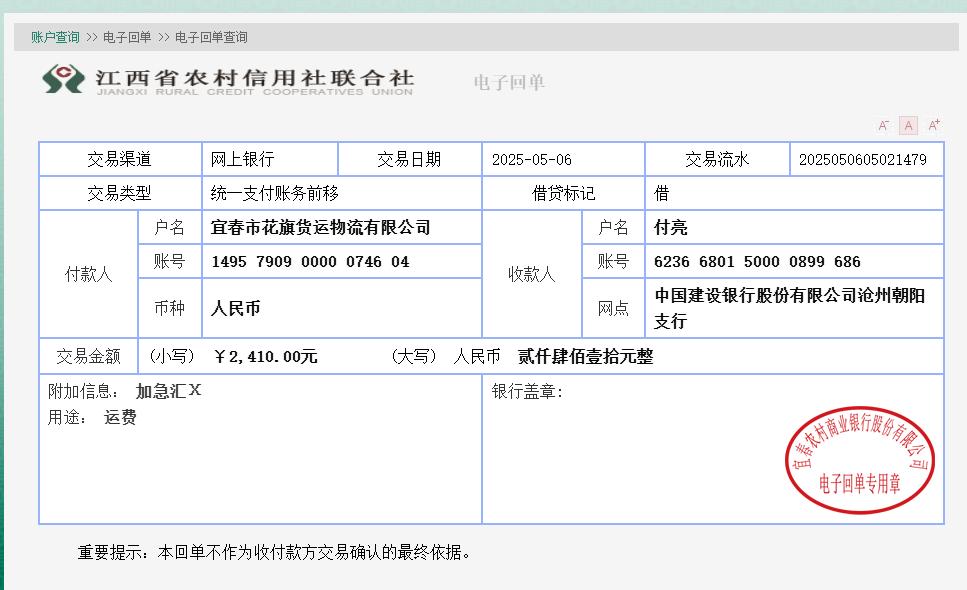Click the 交易类型 label cell
The height and width of the screenshot is (590, 967).
coord(120,194)
